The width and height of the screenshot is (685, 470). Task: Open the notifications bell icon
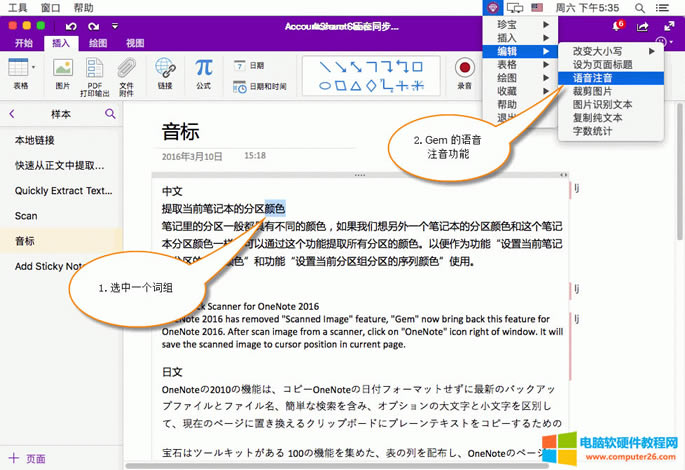[616, 25]
